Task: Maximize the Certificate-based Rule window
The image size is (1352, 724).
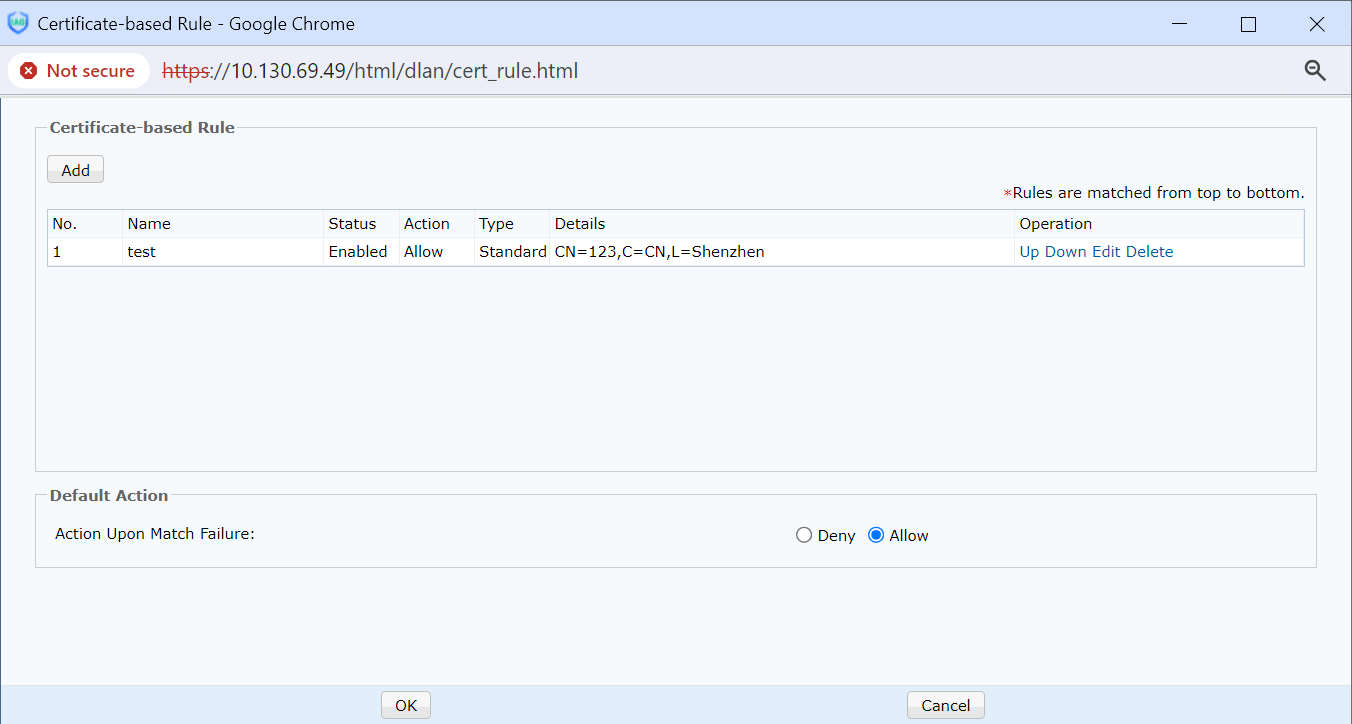Action: point(1248,24)
